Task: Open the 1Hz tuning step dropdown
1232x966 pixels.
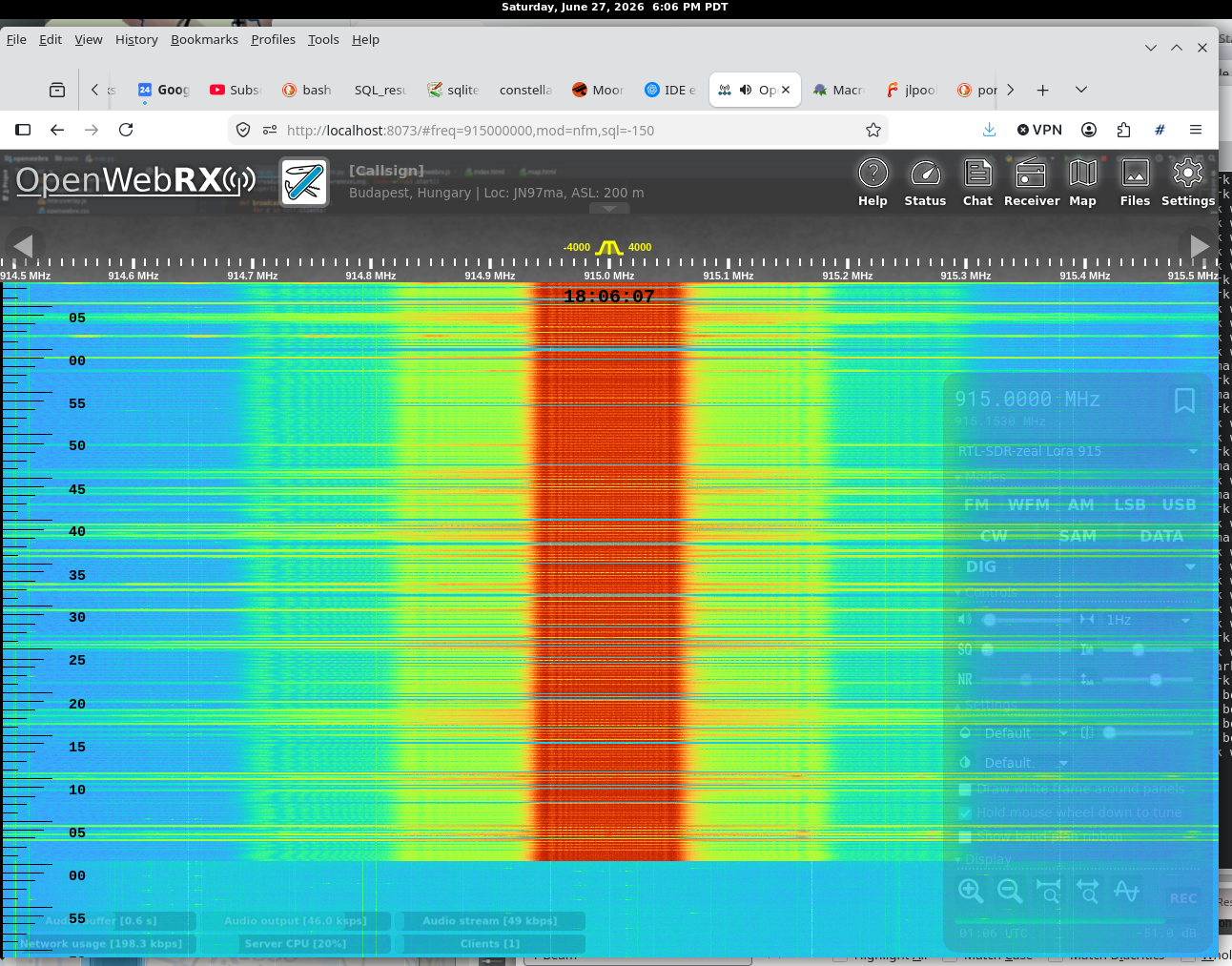Action: click(x=1148, y=620)
